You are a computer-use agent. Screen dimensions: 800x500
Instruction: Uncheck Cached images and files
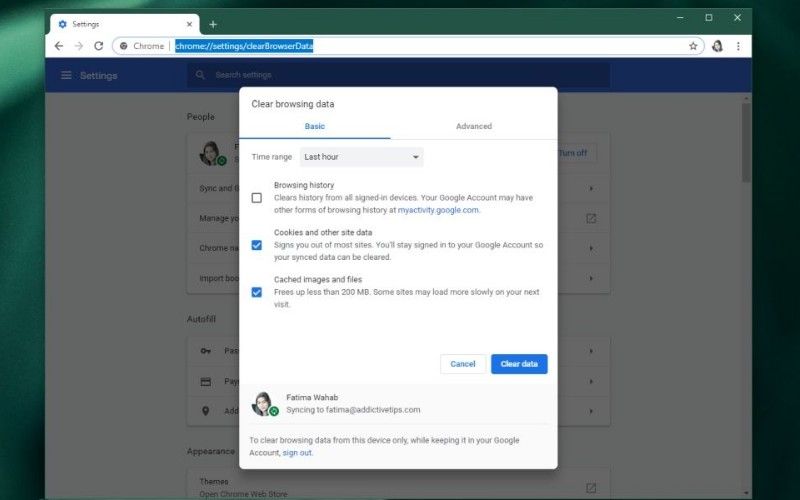coord(257,292)
